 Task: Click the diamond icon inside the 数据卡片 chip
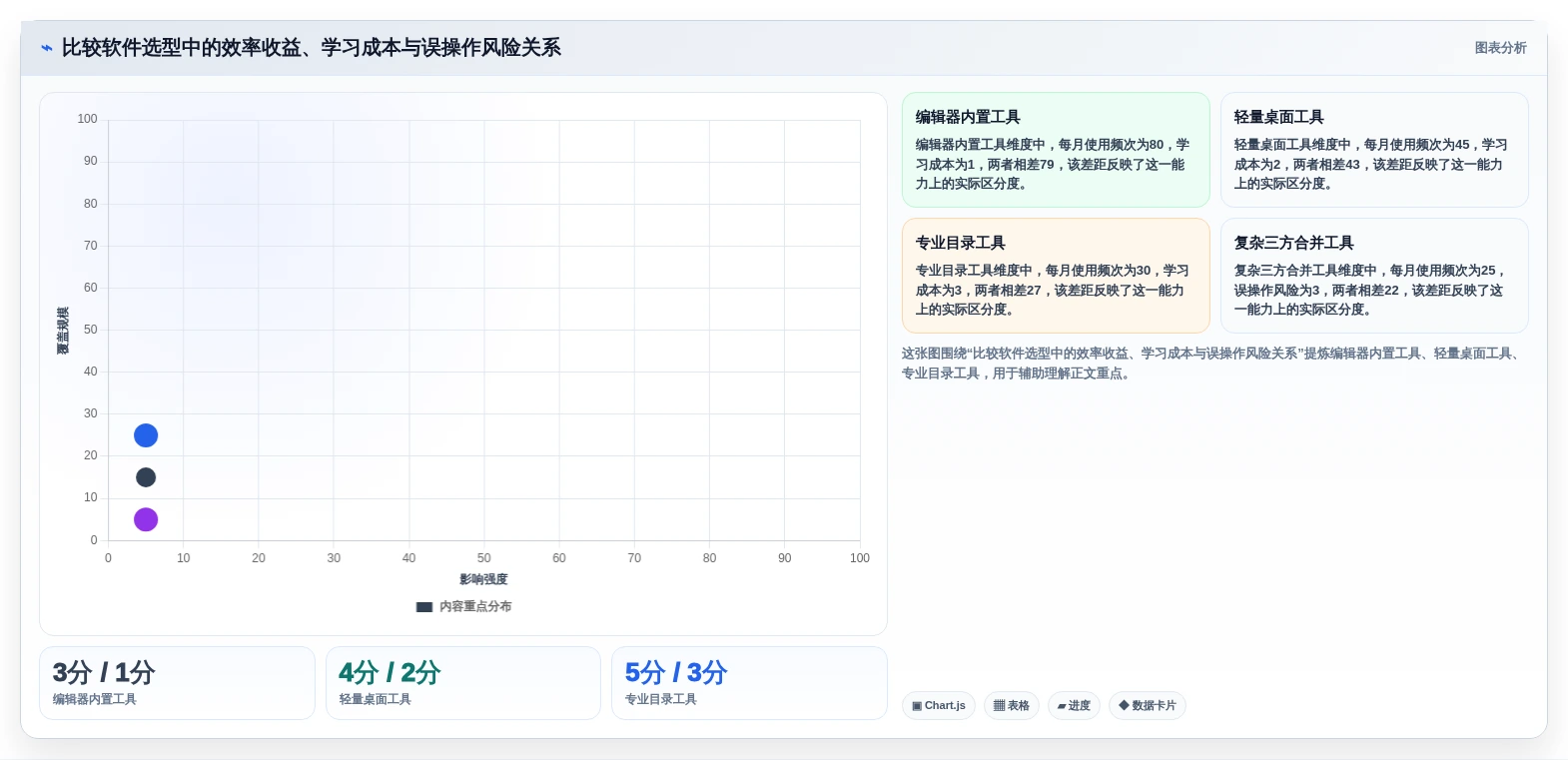[x=1124, y=706]
